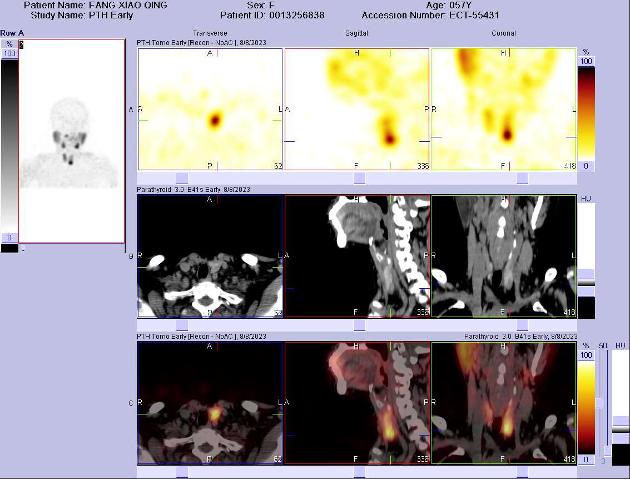The width and height of the screenshot is (630, 479).
Task: Click the Row A lower threshold value box
Action: [x=9, y=237]
